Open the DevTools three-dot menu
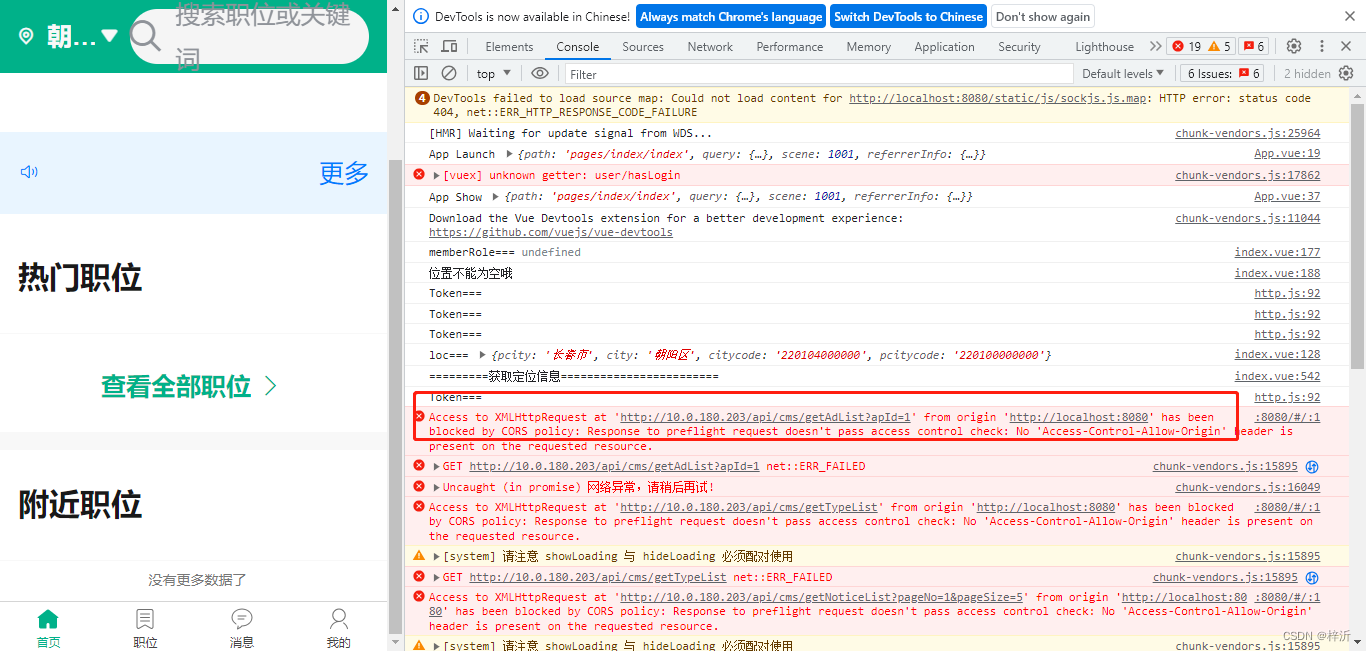Viewport: 1366px width, 651px height. pos(1322,46)
